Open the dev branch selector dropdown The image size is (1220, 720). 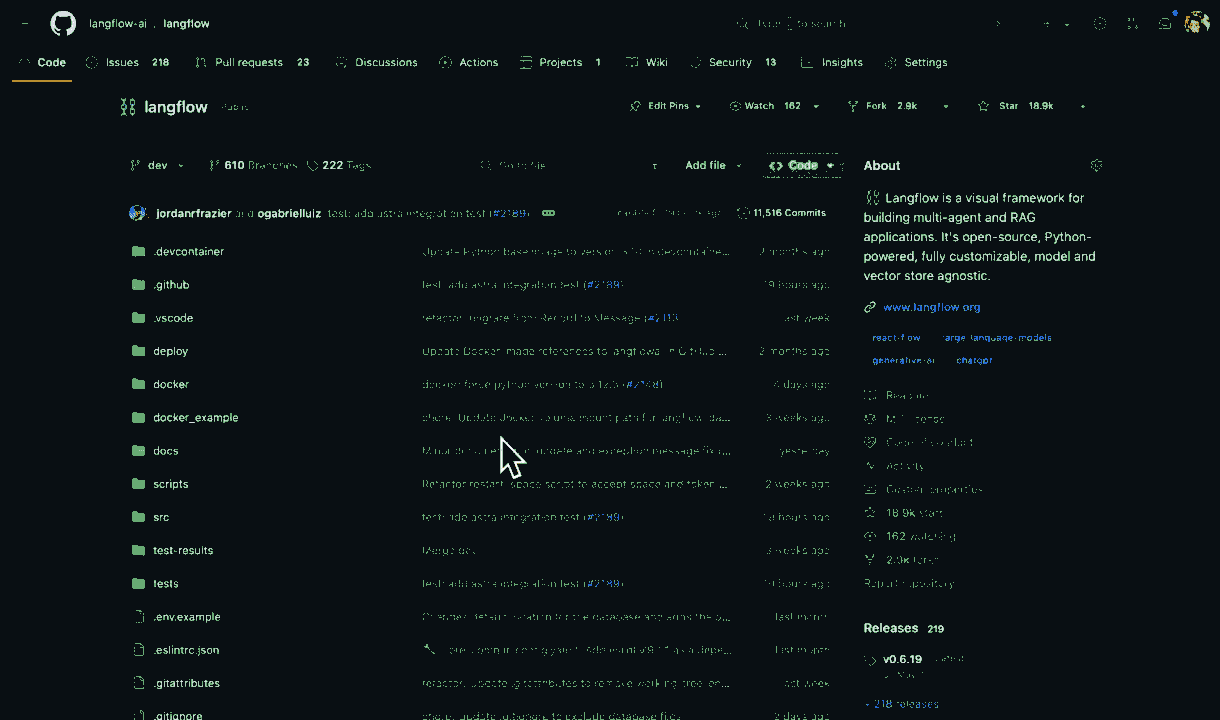click(158, 166)
